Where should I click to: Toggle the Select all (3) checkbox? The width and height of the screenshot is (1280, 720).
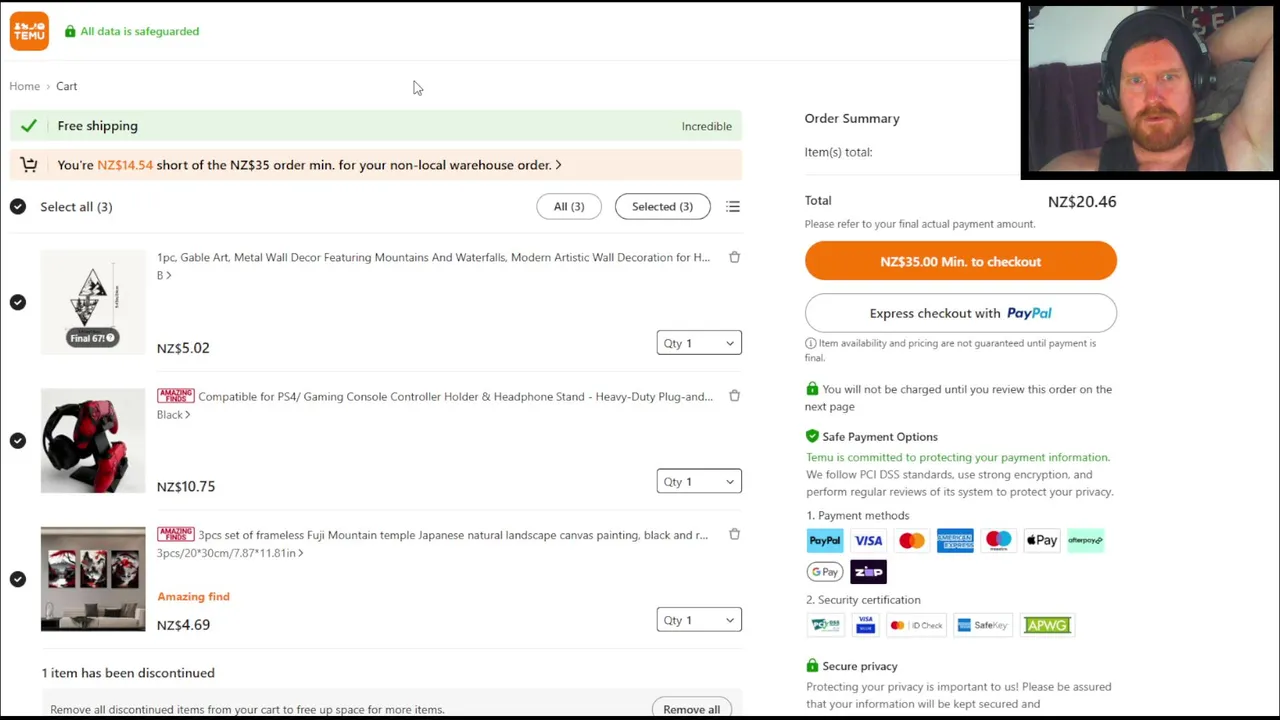click(18, 207)
